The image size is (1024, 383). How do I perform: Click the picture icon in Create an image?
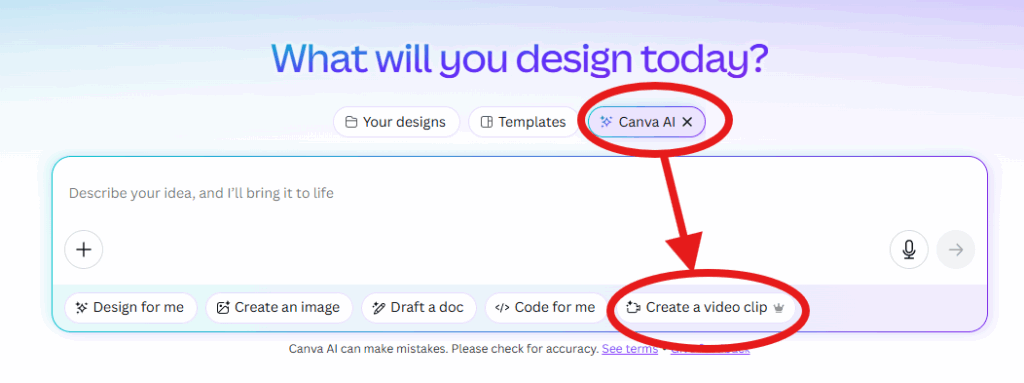point(223,308)
